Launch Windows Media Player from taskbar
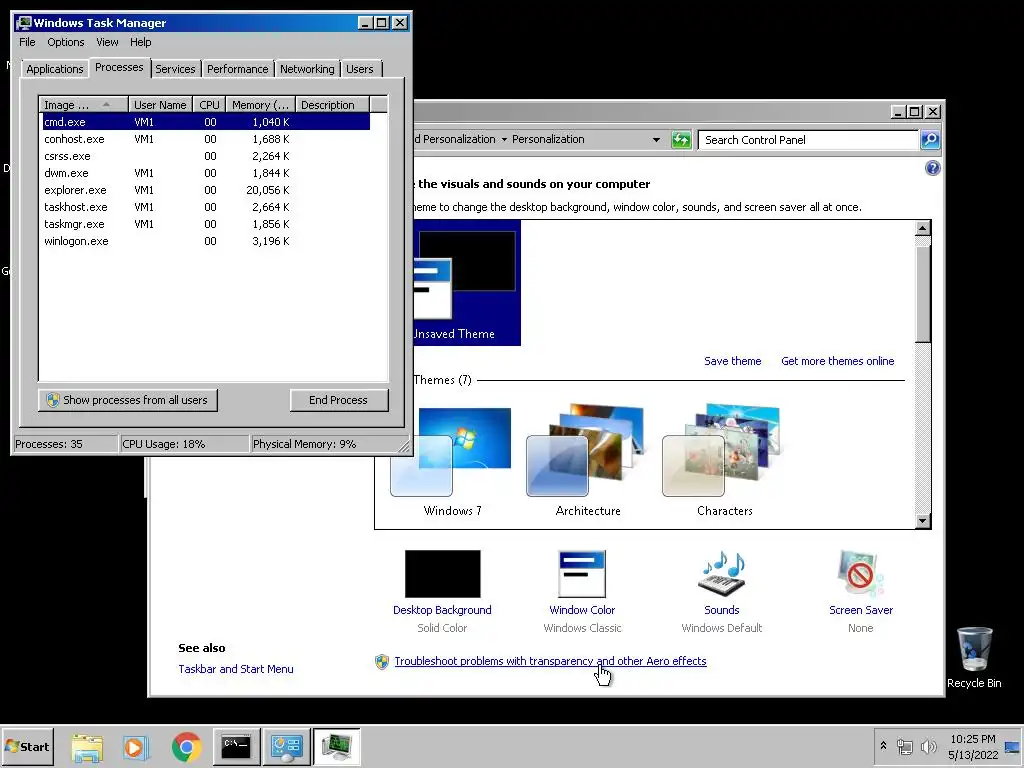The image size is (1024, 768). coord(136,747)
